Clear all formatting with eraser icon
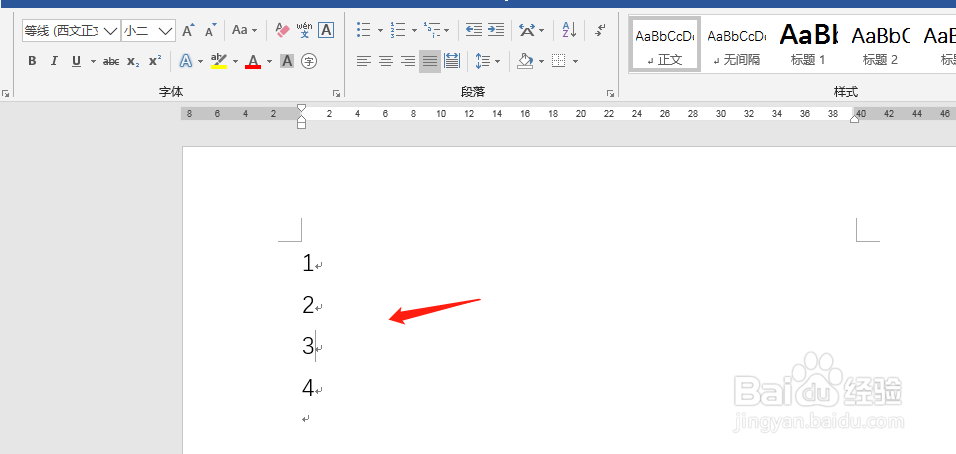Screen dimensions: 956x454 (282, 30)
